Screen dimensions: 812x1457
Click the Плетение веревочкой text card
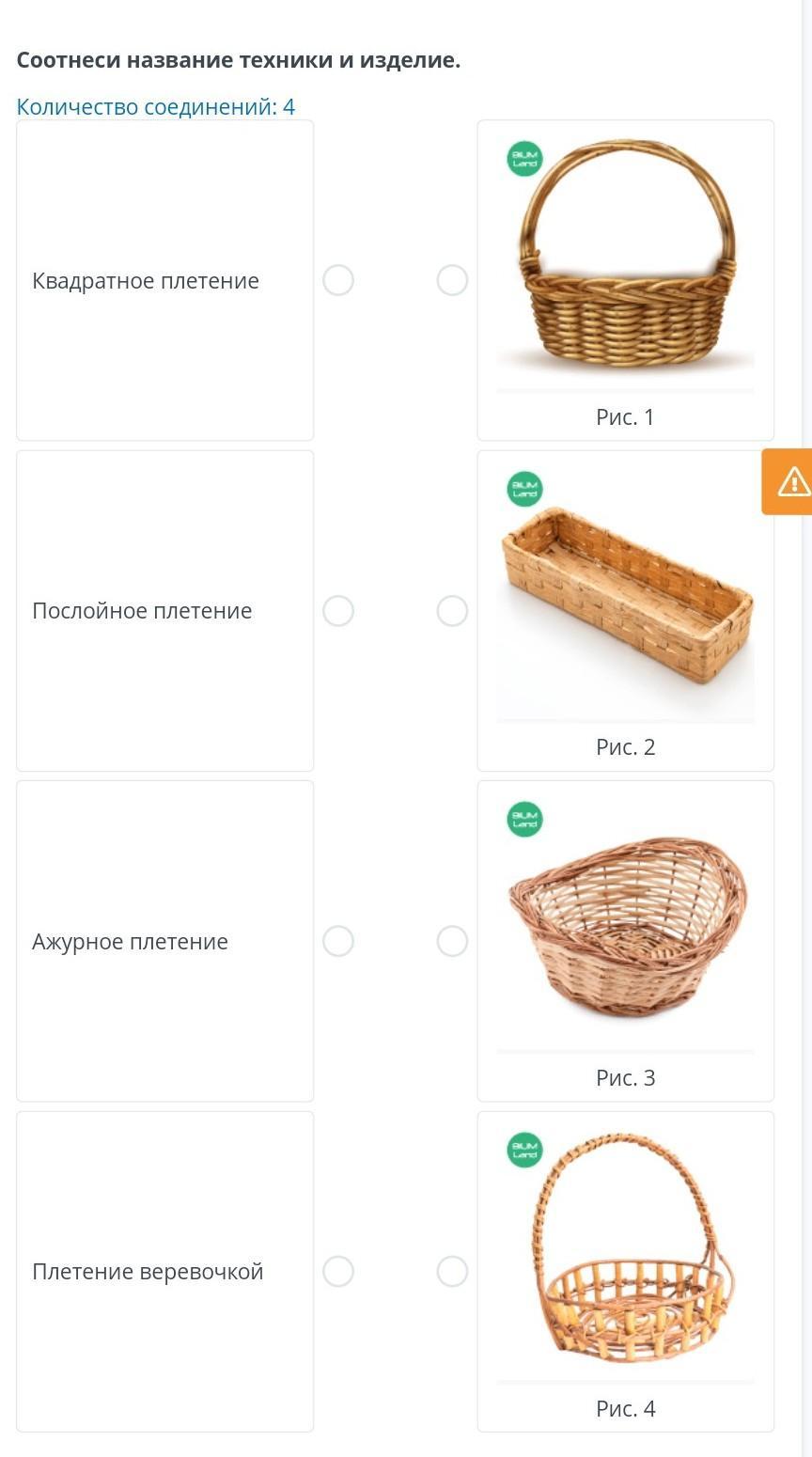coord(164,1272)
